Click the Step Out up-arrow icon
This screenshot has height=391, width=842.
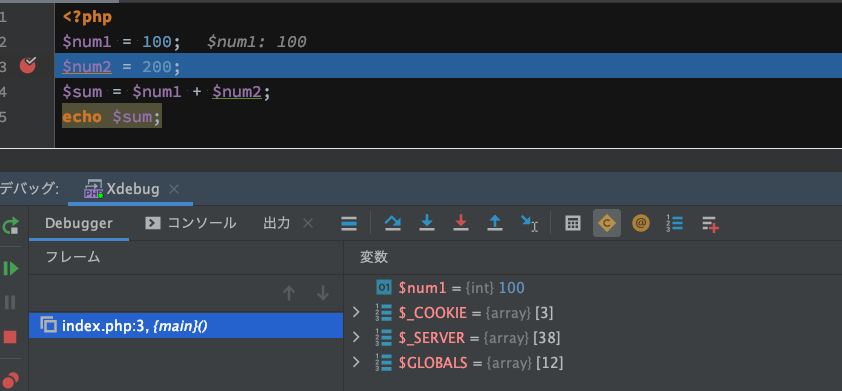[x=495, y=223]
